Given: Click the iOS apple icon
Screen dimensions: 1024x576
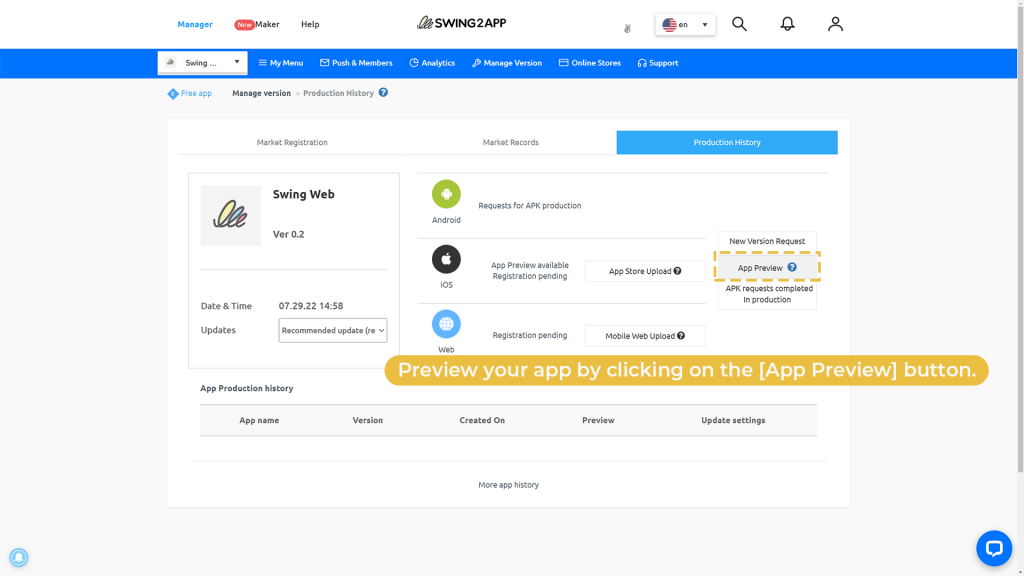Looking at the screenshot, I should (446, 259).
